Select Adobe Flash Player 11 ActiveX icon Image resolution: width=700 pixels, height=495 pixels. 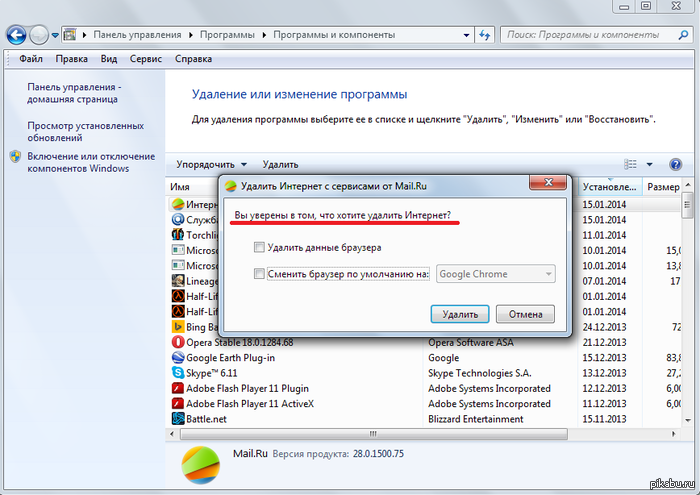(x=178, y=403)
